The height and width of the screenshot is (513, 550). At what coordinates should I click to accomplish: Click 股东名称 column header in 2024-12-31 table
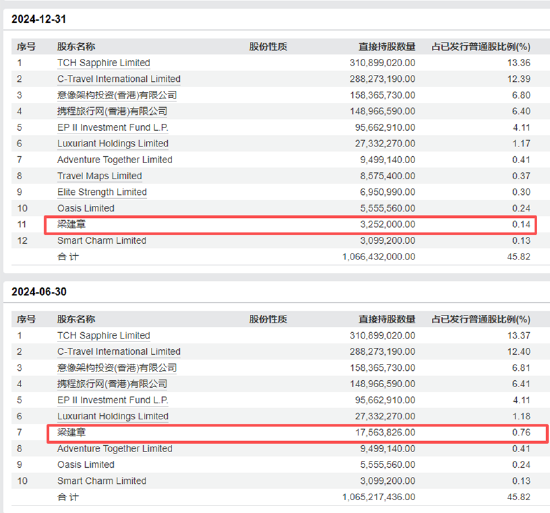click(76, 47)
